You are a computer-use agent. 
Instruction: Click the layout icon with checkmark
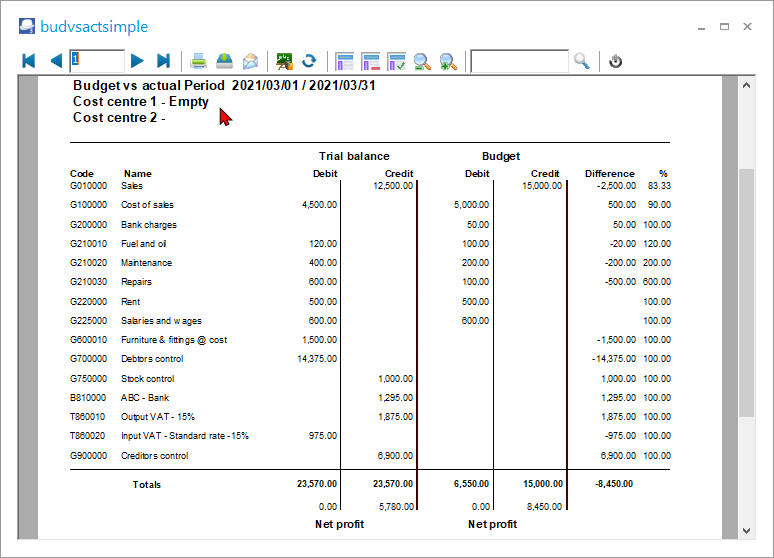coord(396,61)
